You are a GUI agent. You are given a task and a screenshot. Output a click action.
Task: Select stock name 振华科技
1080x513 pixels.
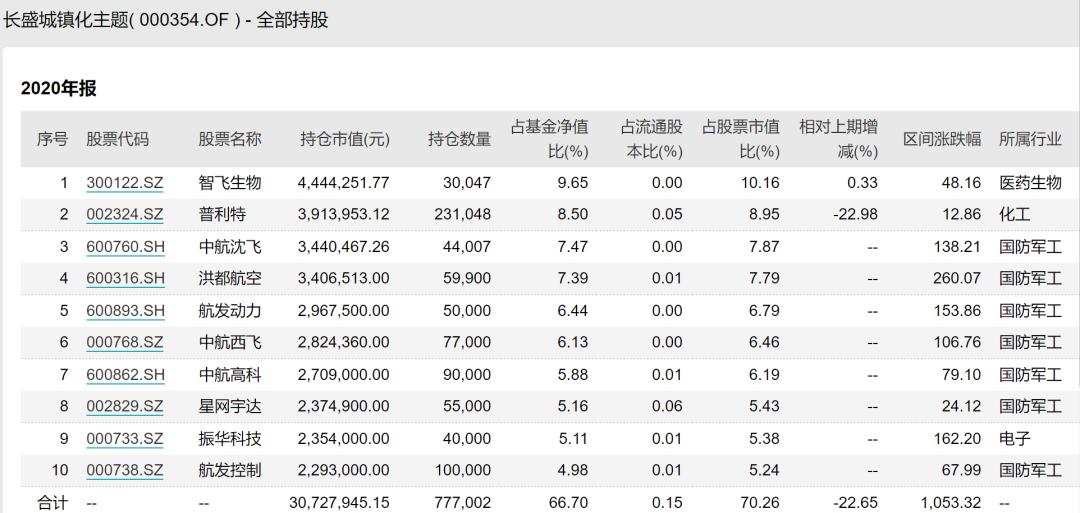[230, 439]
